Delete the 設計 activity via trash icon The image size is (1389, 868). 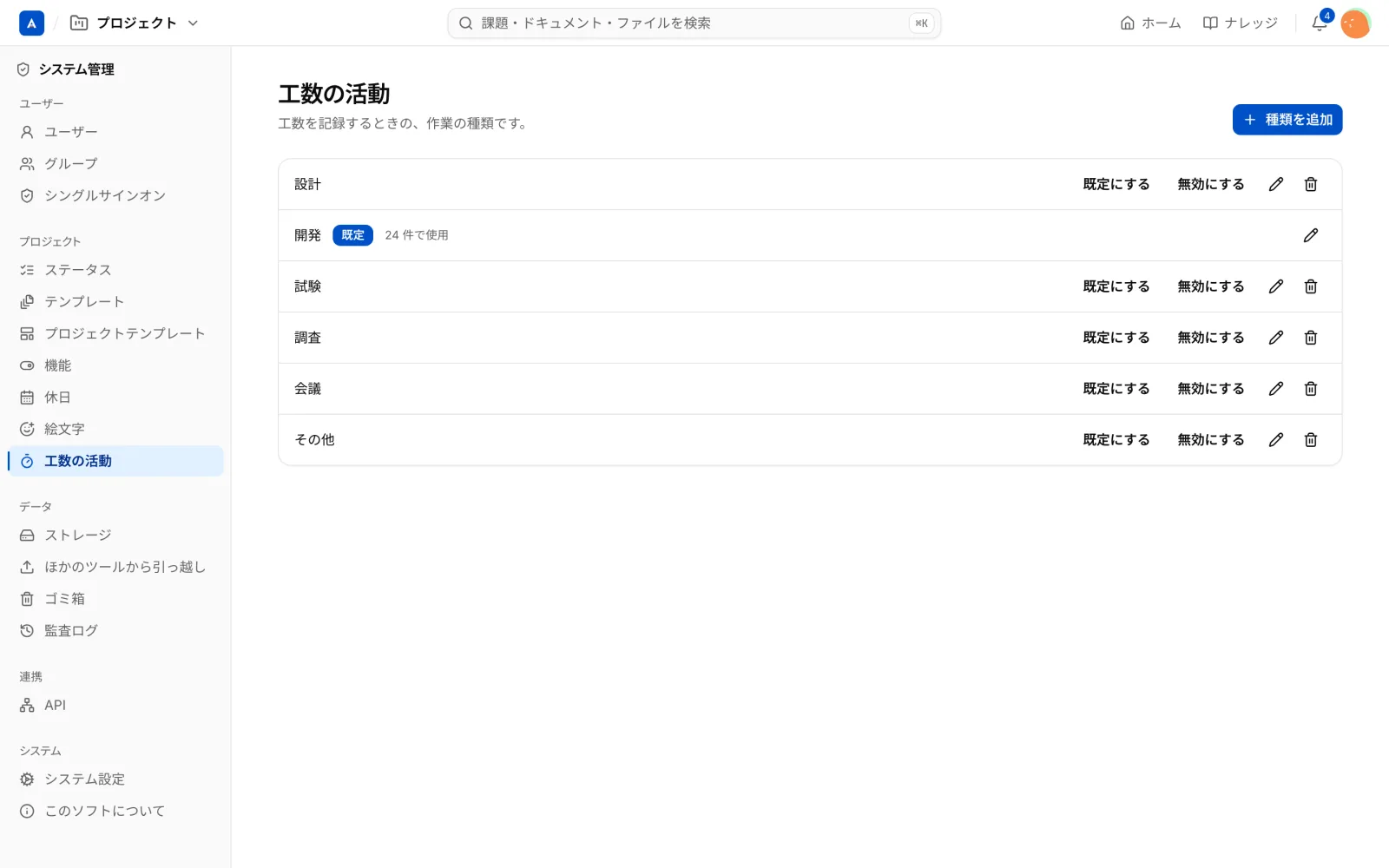[x=1311, y=184]
